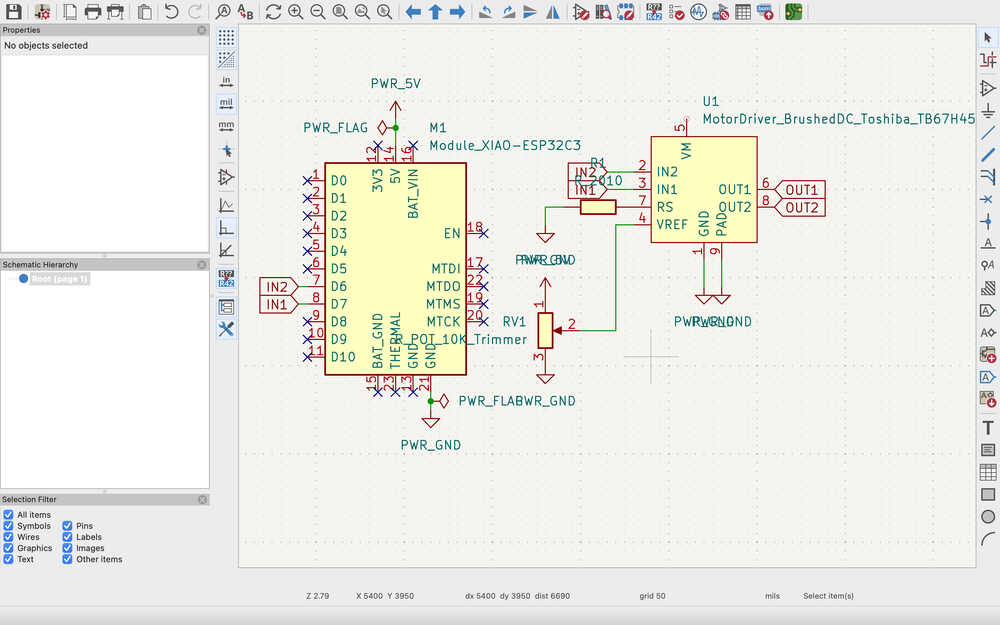Click the Zoom In magnifier icon
1000x625 pixels.
coord(296,12)
